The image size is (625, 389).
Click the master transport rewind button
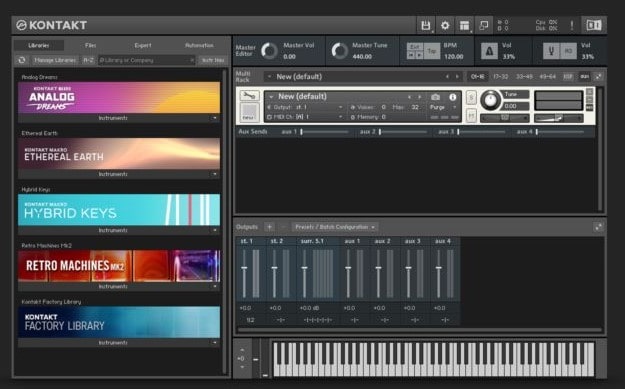pos(411,55)
